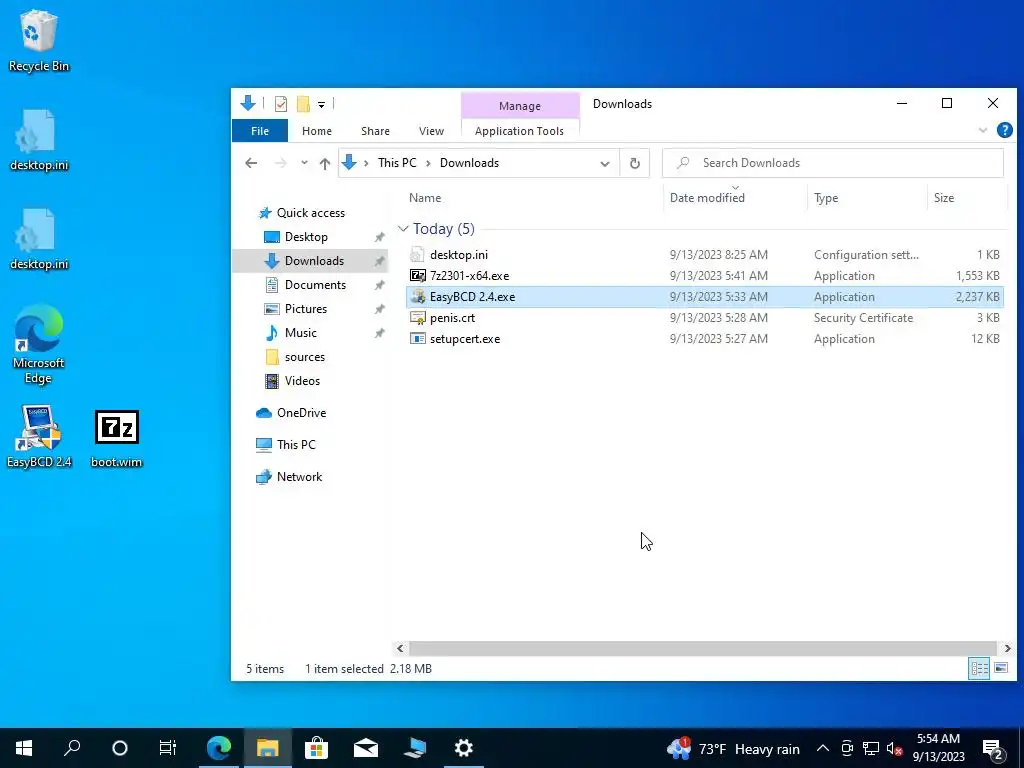Open recent locations dropdown

[x=304, y=163]
